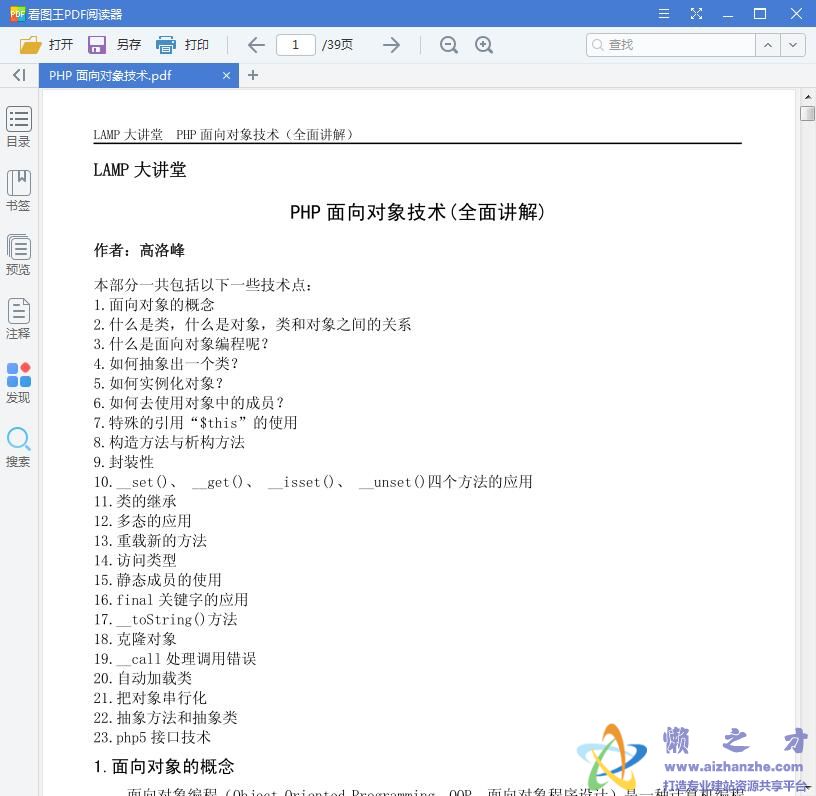
Task: Click the document title PHP 面向对象技术(全面讲解)
Action: [x=417, y=212]
